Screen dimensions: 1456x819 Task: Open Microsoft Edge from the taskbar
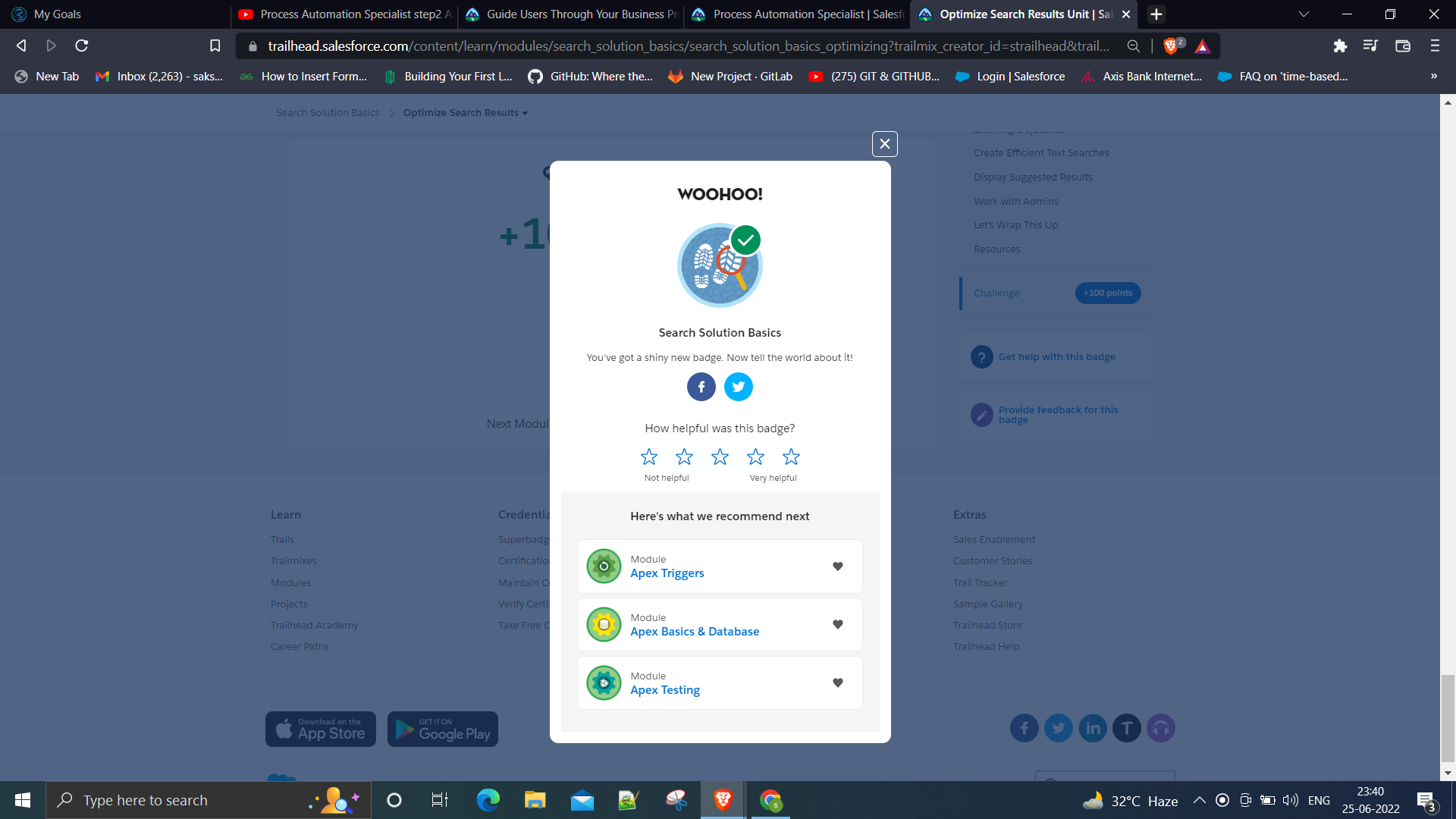click(488, 800)
